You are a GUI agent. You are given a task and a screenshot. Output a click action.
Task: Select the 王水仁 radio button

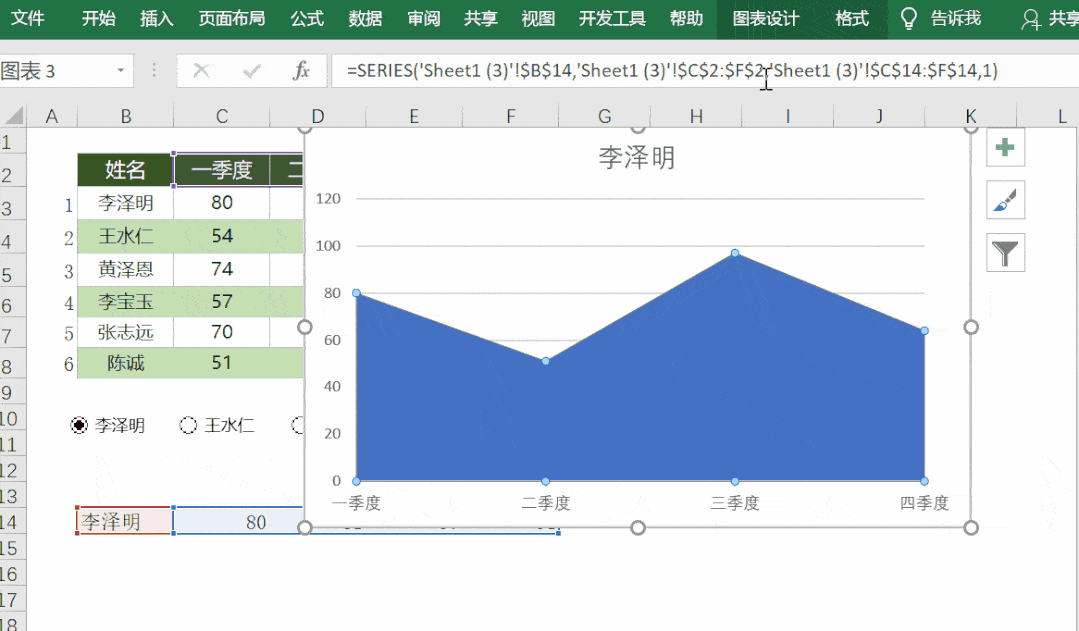[x=188, y=425]
